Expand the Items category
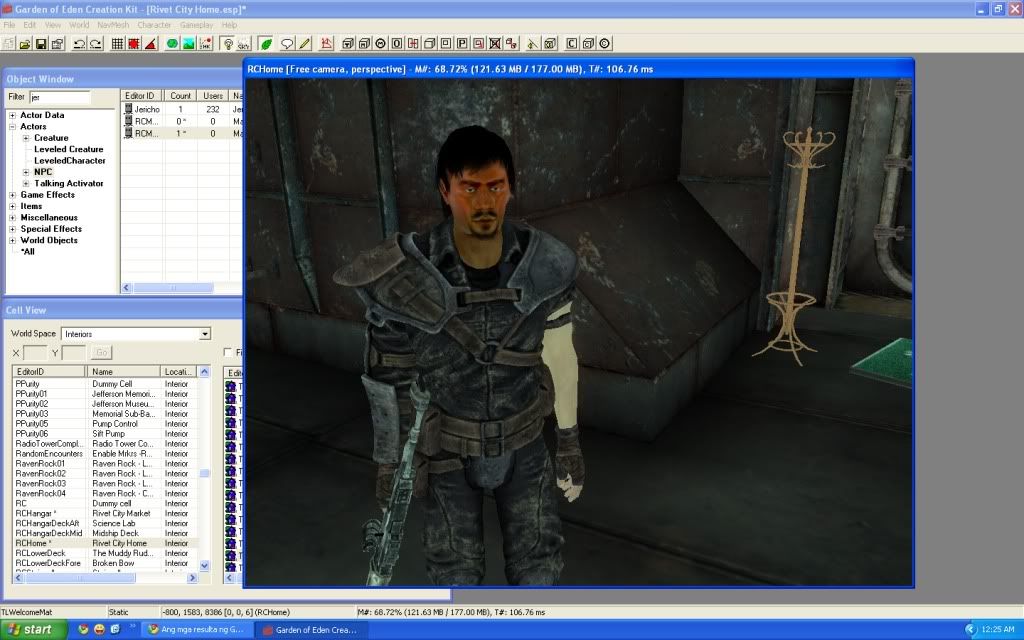This screenshot has height=640, width=1024. click(12, 206)
